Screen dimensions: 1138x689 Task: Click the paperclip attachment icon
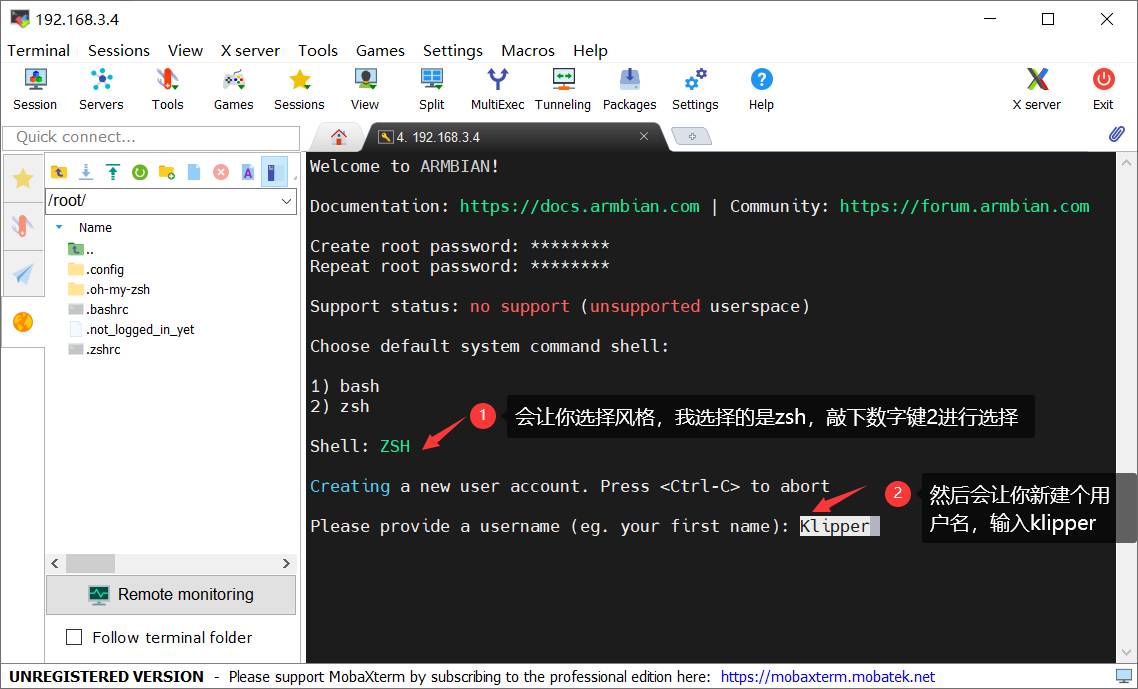point(1116,134)
